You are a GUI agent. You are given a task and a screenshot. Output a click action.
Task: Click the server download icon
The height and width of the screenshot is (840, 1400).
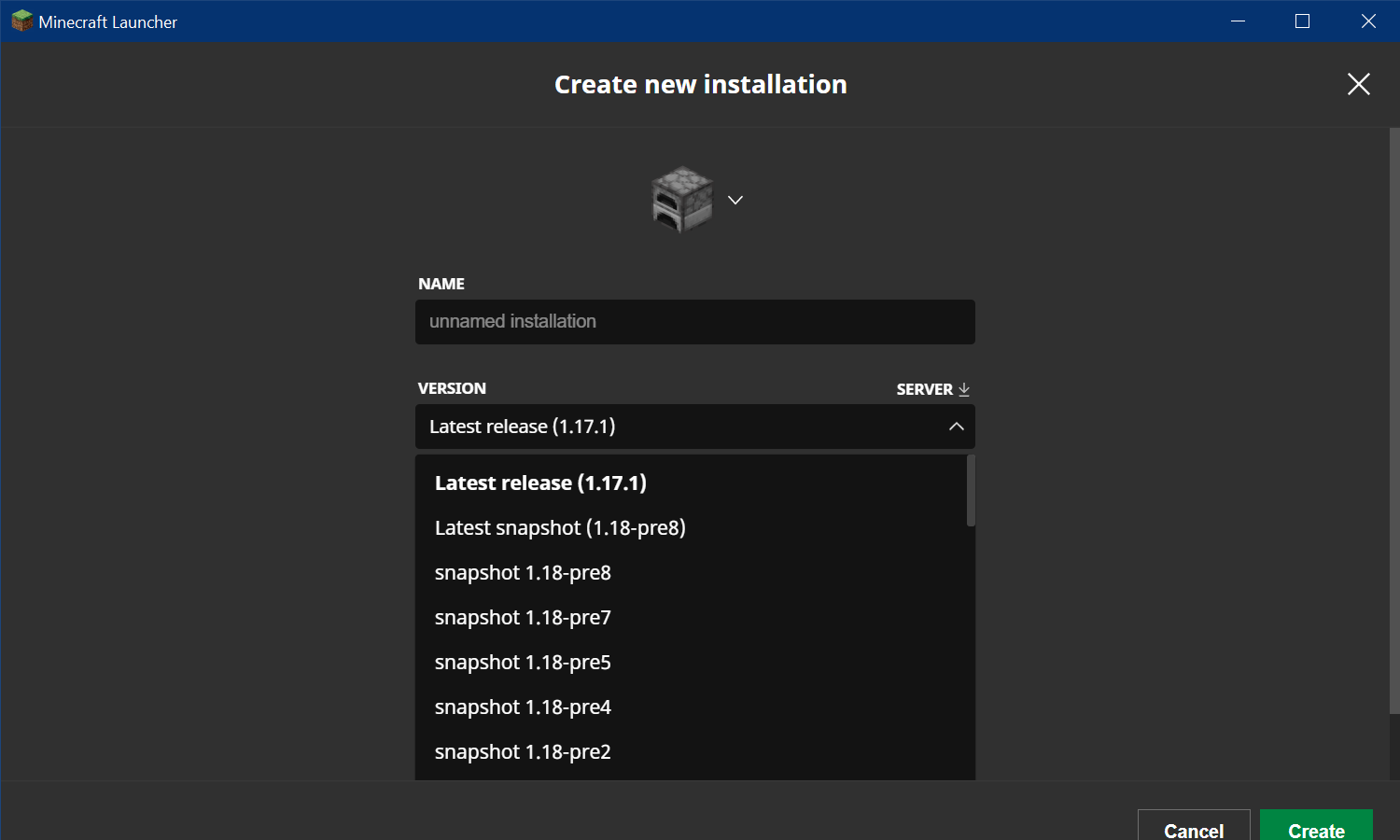click(x=964, y=389)
